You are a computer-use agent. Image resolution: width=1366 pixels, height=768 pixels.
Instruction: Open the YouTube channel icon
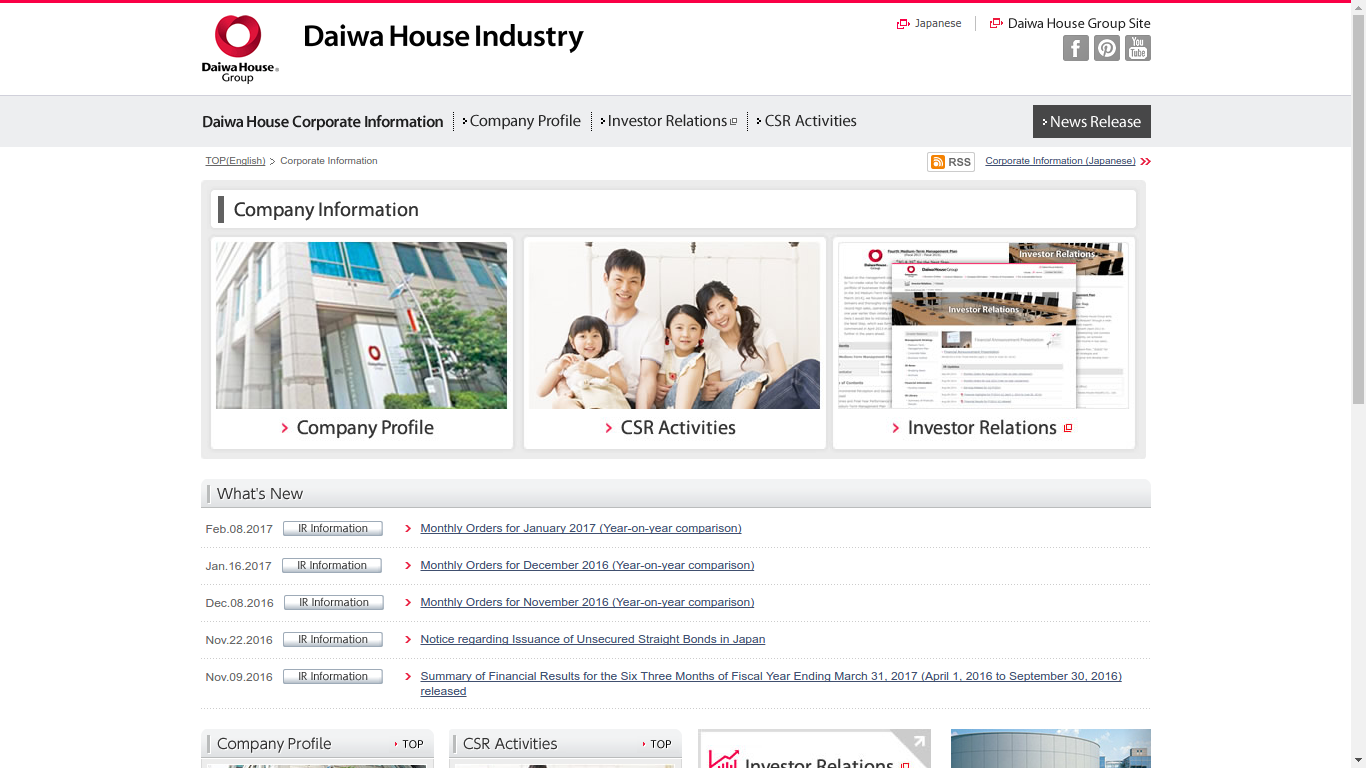[1137, 47]
